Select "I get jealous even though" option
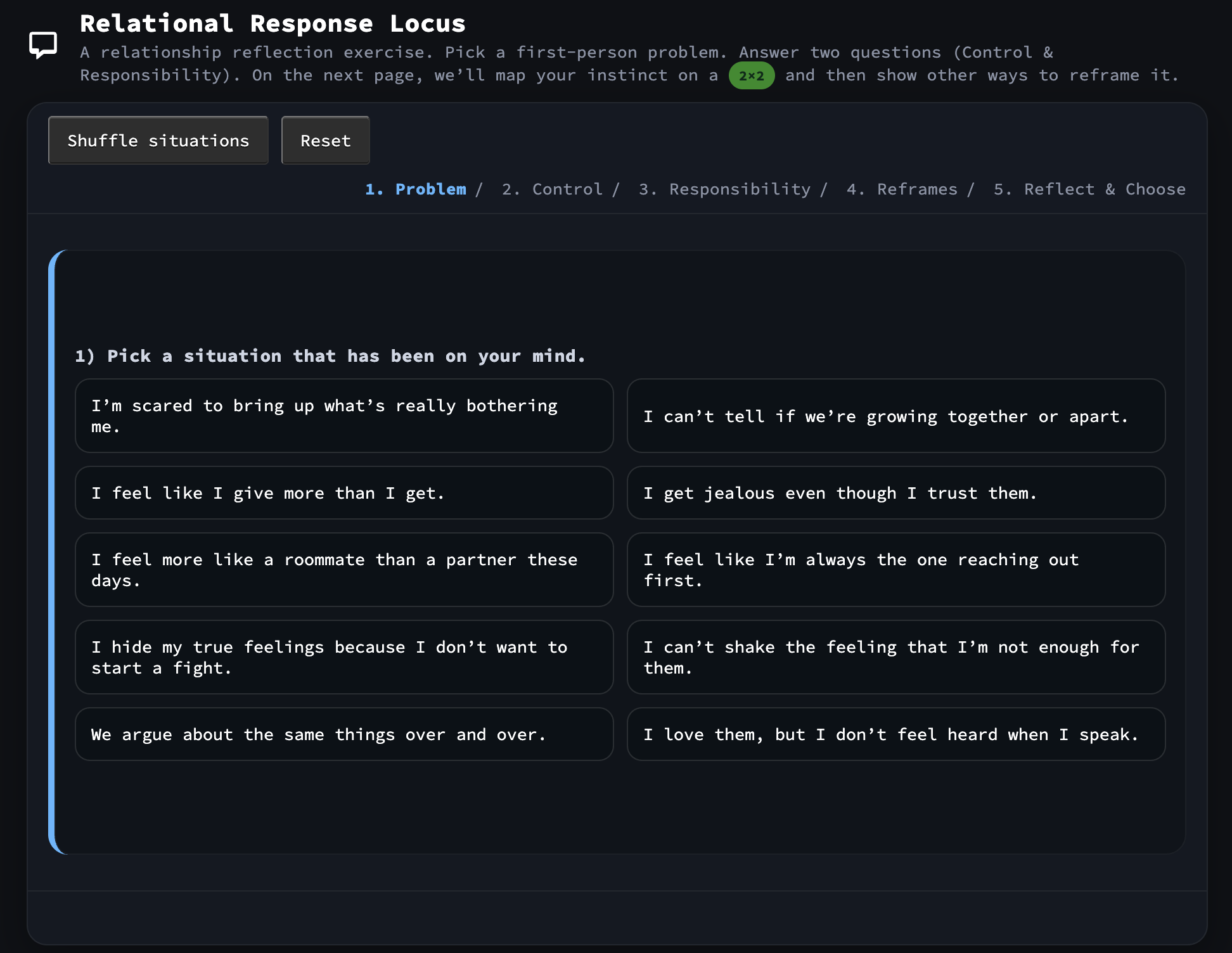 click(895, 493)
